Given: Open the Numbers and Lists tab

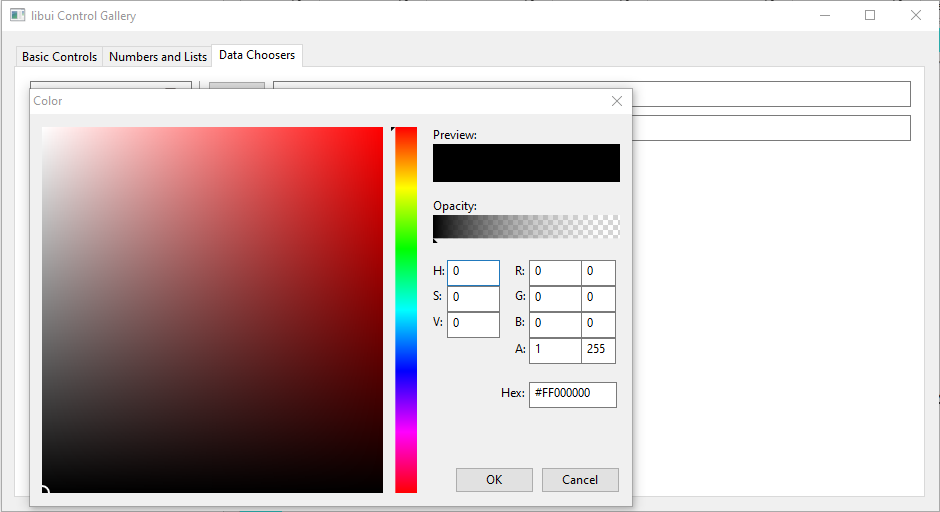Looking at the screenshot, I should click(158, 57).
